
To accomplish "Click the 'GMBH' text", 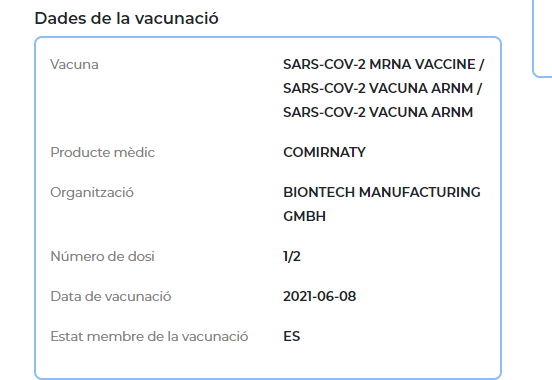I will [x=304, y=216].
